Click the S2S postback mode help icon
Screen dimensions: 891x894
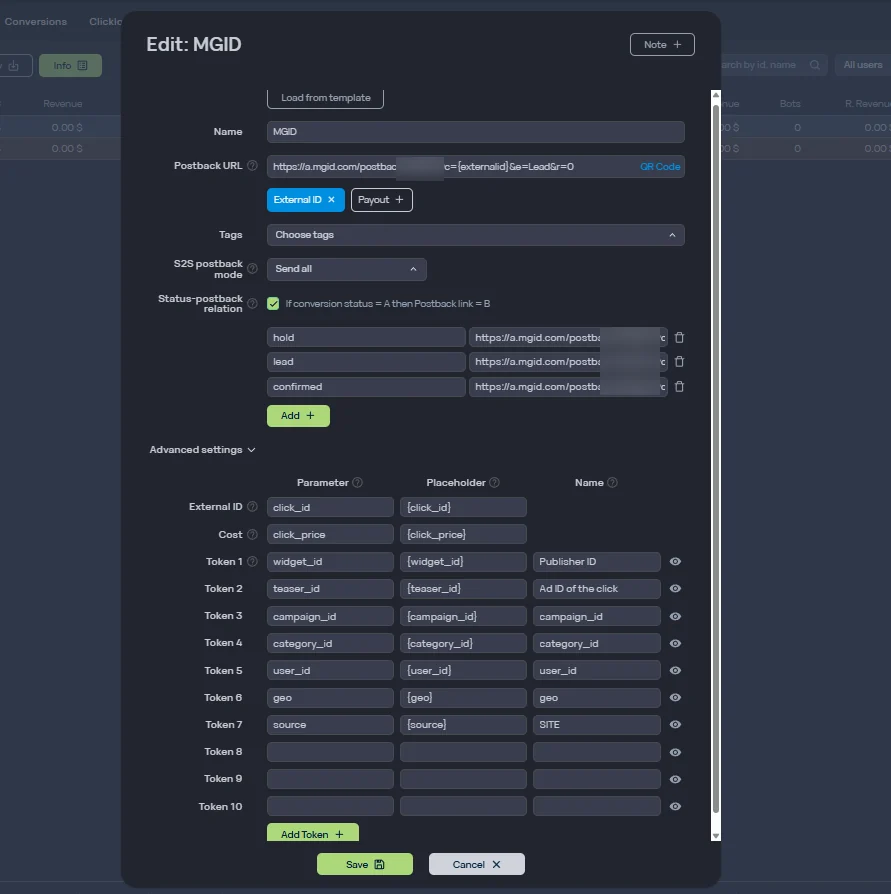click(x=252, y=269)
